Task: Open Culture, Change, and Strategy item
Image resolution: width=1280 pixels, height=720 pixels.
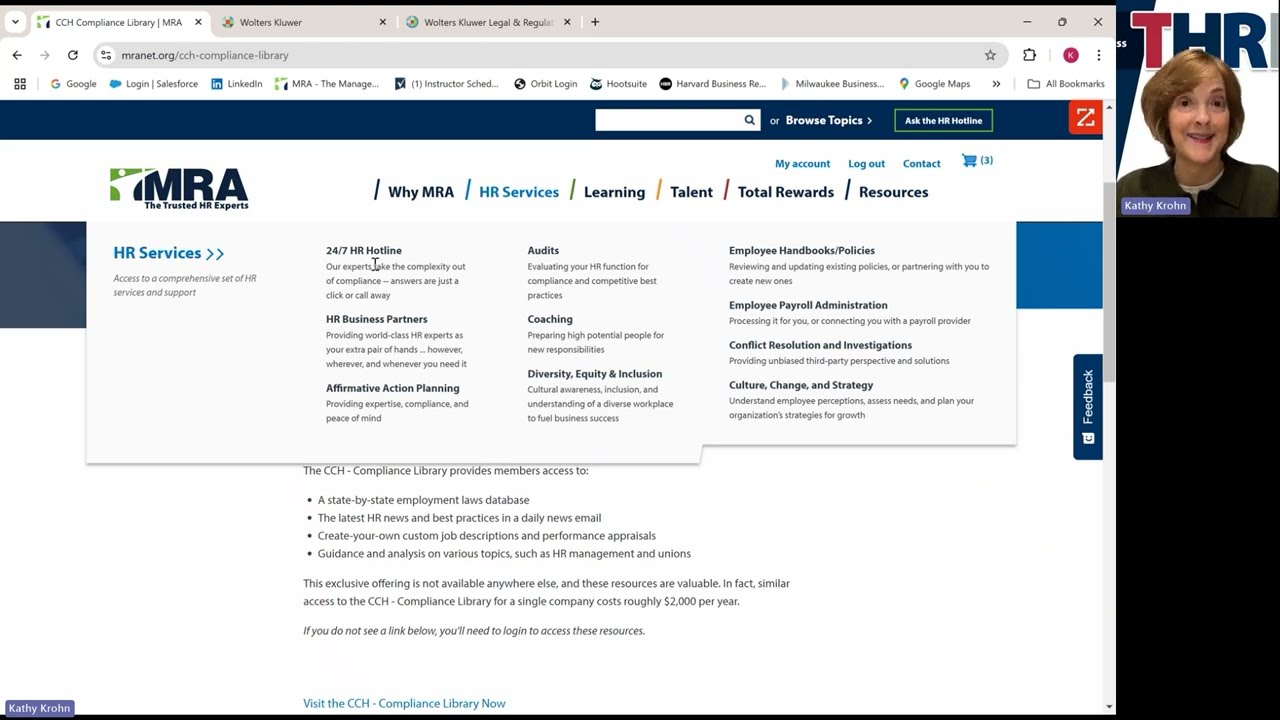Action: (801, 385)
